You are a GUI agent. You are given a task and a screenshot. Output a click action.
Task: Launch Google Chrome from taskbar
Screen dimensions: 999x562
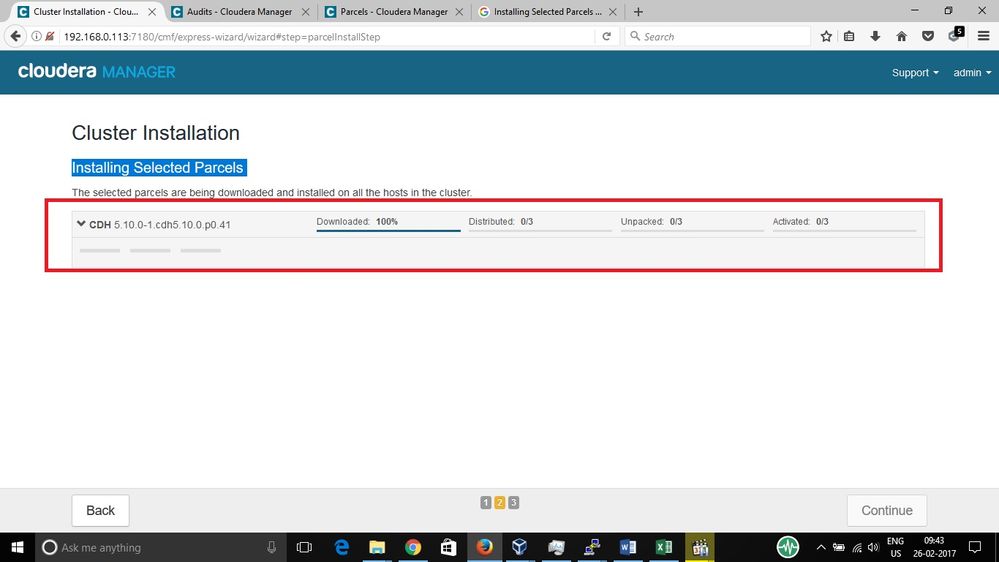[x=413, y=547]
